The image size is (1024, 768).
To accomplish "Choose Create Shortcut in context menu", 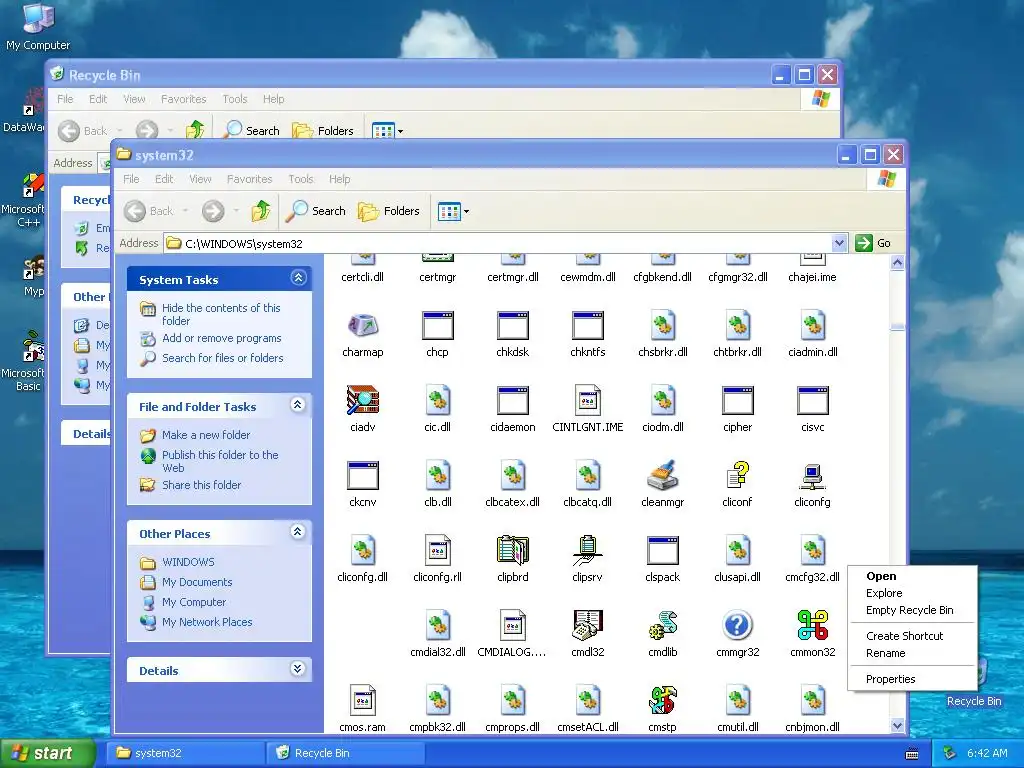I will click(912, 636).
